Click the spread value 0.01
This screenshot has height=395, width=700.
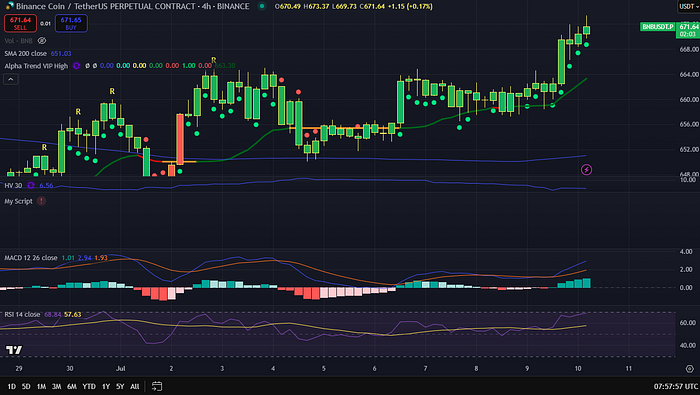[x=45, y=24]
